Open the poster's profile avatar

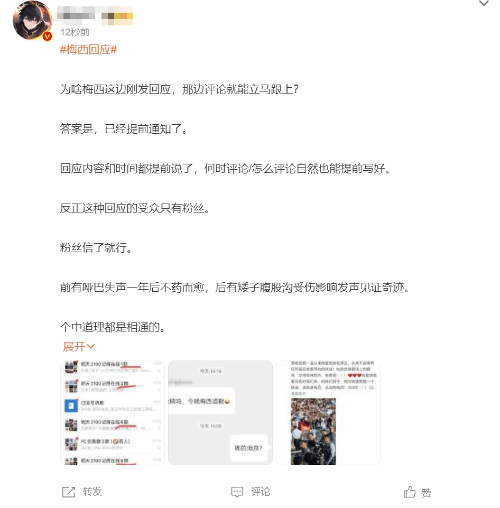point(32,20)
